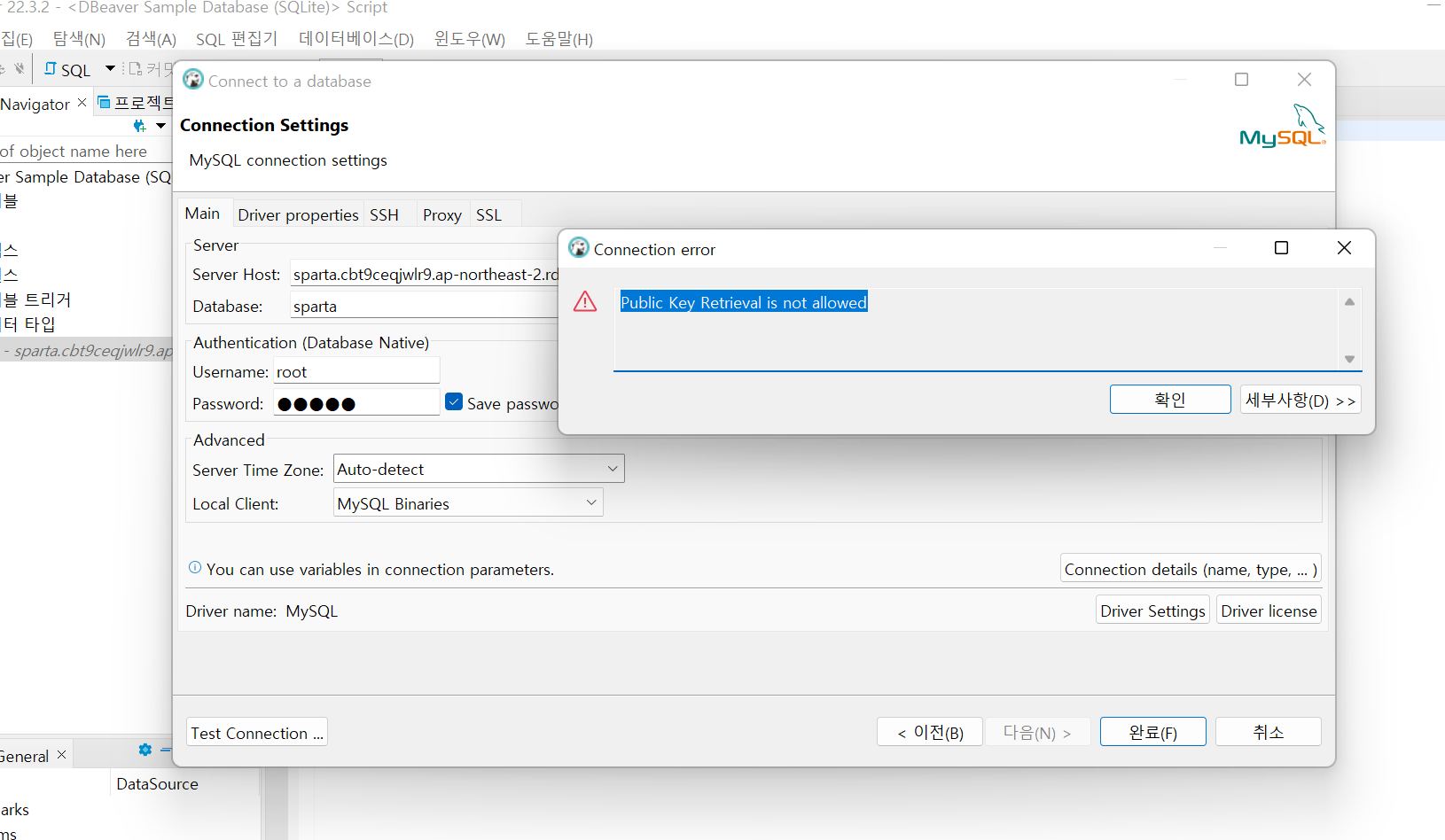Image resolution: width=1445 pixels, height=840 pixels.
Task: Switch to the Main tab
Action: click(x=202, y=214)
